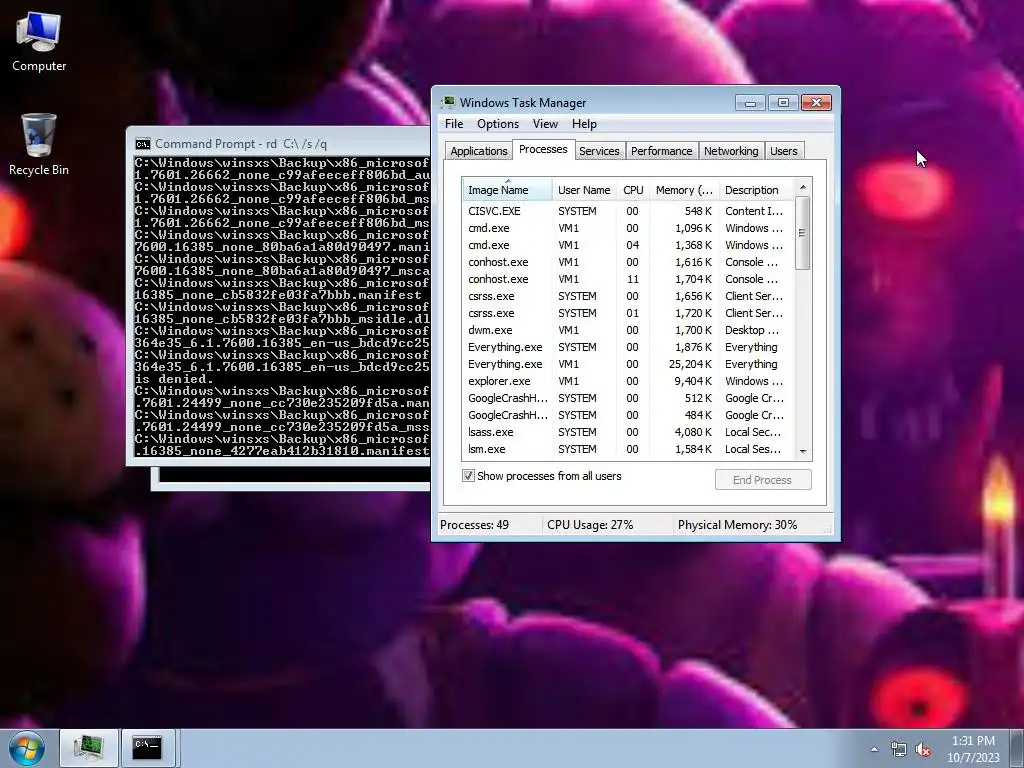Minimize the Windows Task Manager window

pos(750,103)
